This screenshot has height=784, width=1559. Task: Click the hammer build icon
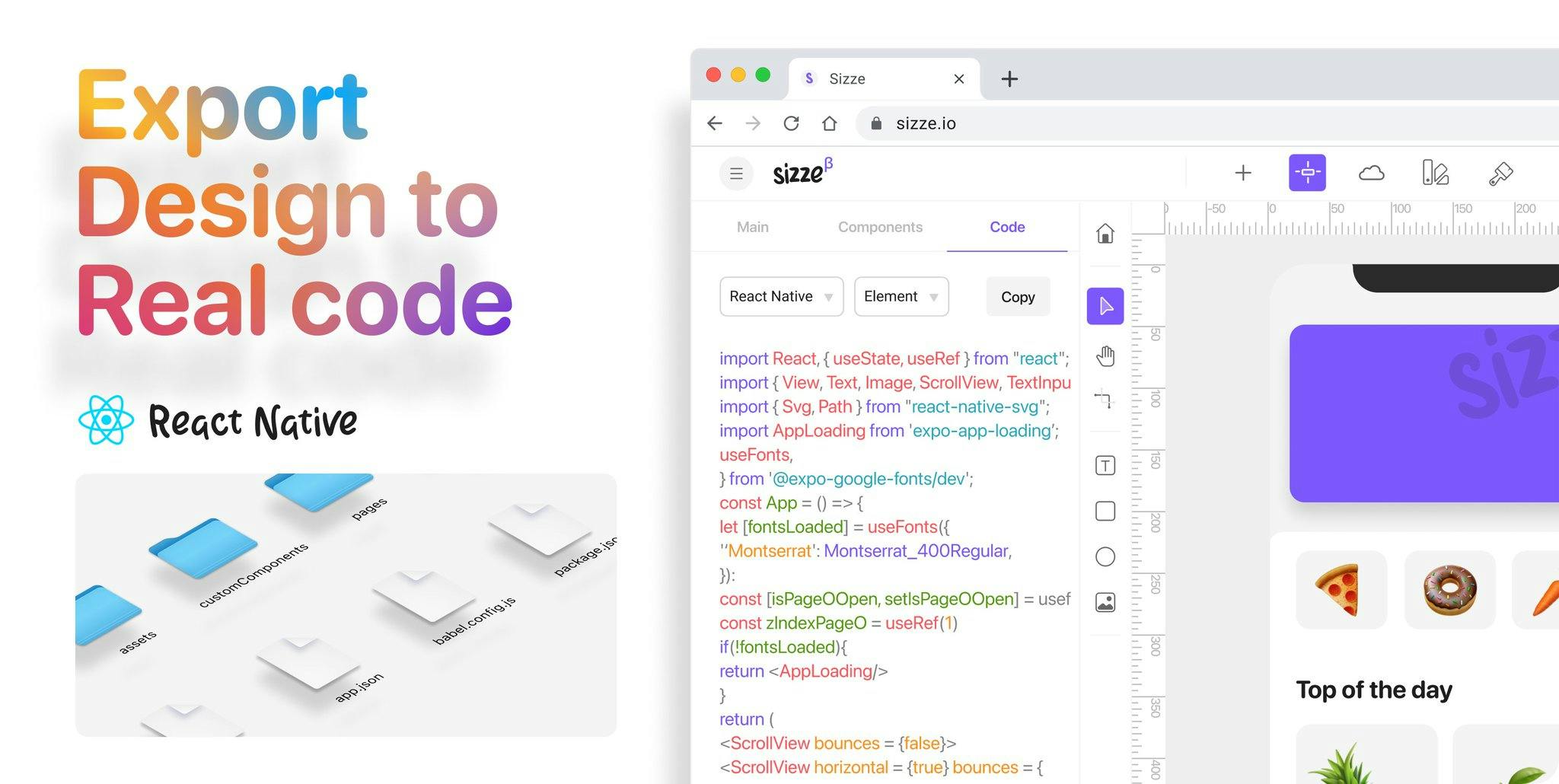click(x=1500, y=174)
